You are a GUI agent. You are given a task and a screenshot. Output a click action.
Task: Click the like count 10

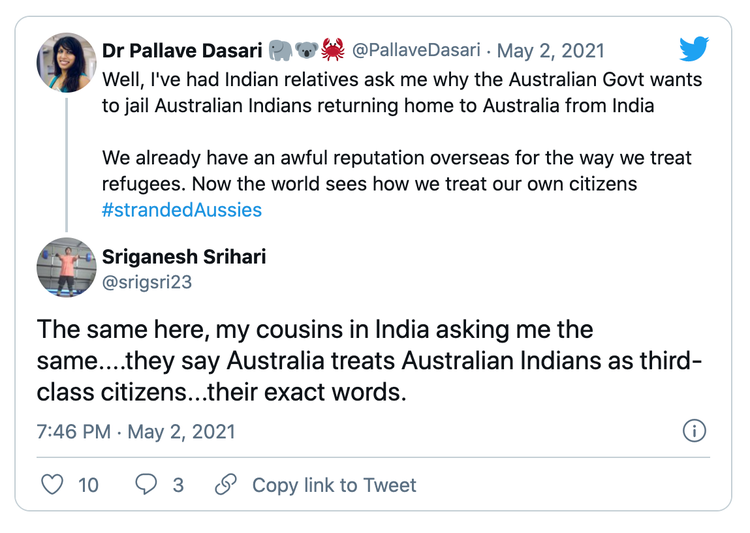88,485
